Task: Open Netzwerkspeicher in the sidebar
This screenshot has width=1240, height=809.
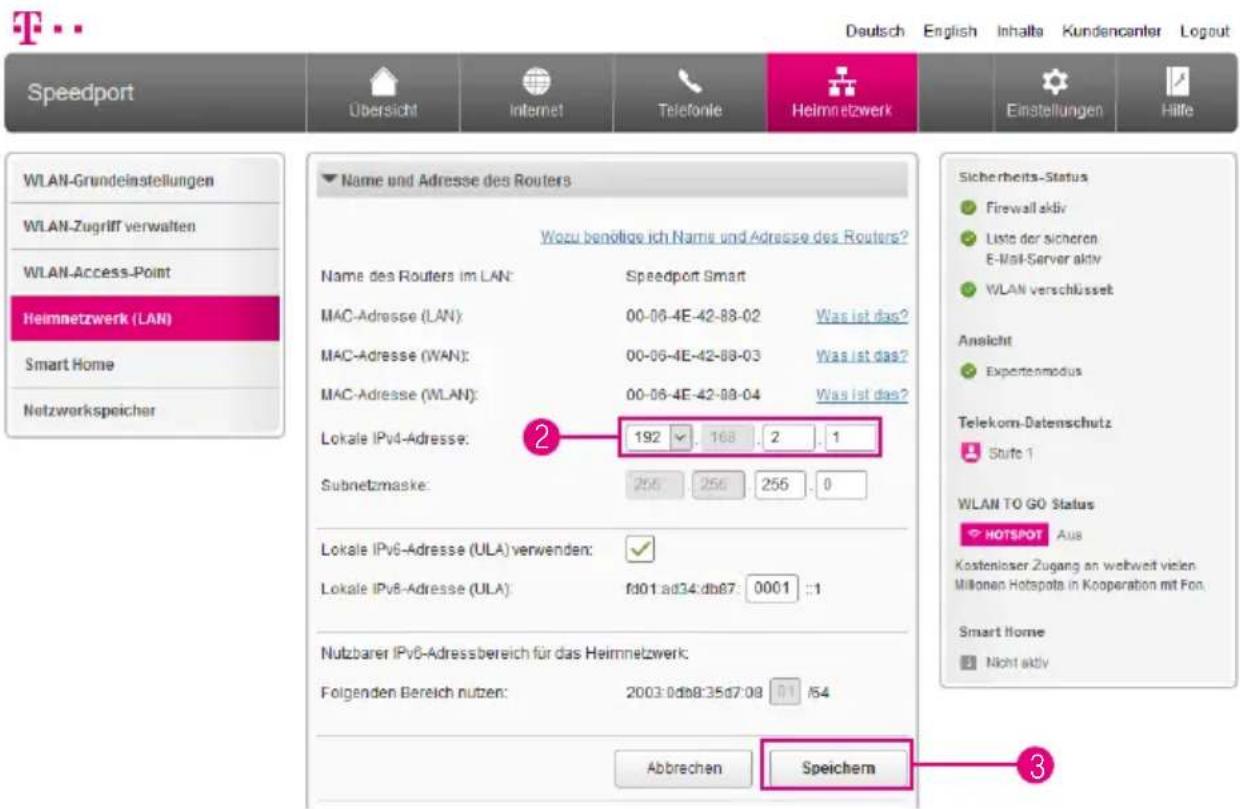Action: pos(143,411)
